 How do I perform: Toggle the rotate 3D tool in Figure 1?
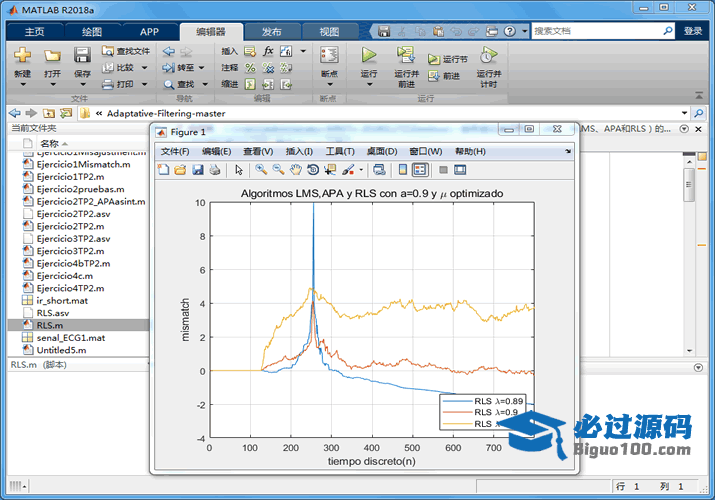click(313, 170)
